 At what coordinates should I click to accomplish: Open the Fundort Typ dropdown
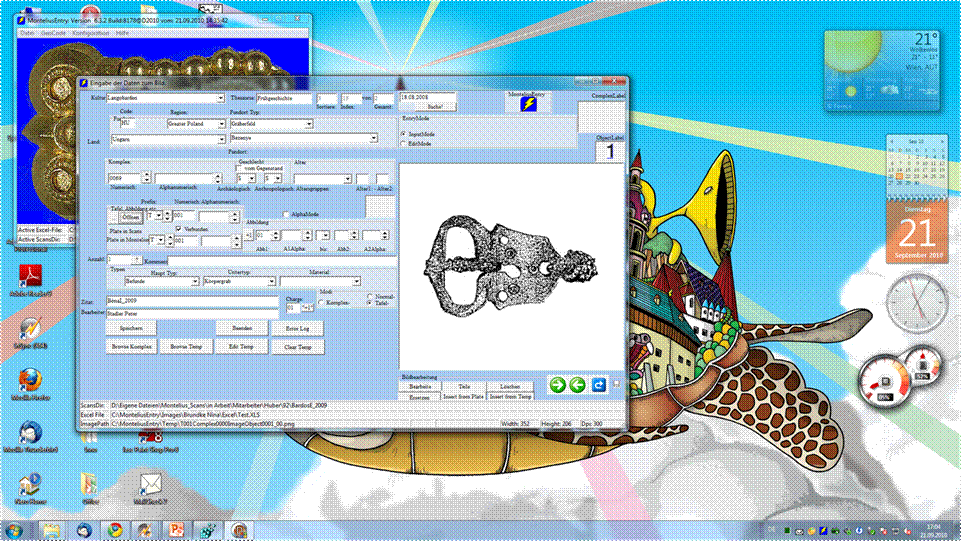pos(309,124)
